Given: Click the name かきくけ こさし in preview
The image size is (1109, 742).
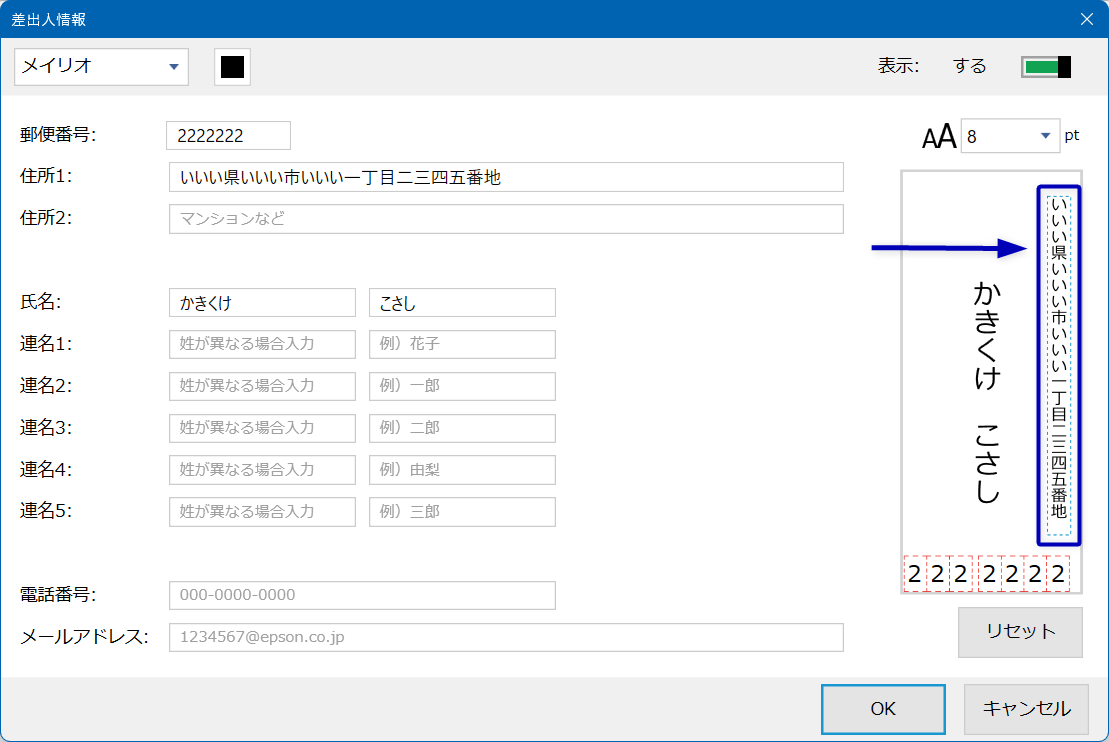Looking at the screenshot, I should coord(986,392).
